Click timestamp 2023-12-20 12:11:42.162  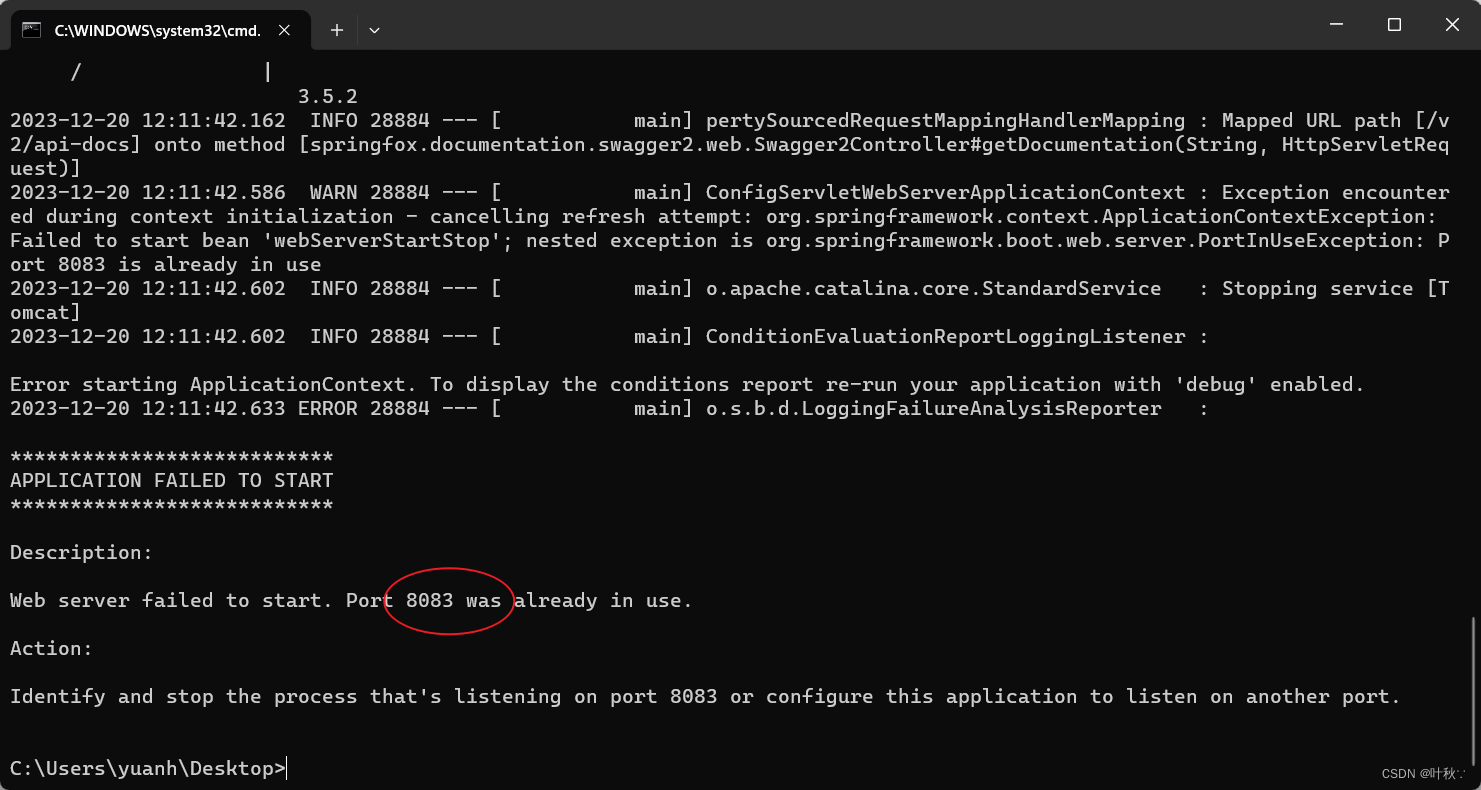pyautogui.click(x=148, y=120)
